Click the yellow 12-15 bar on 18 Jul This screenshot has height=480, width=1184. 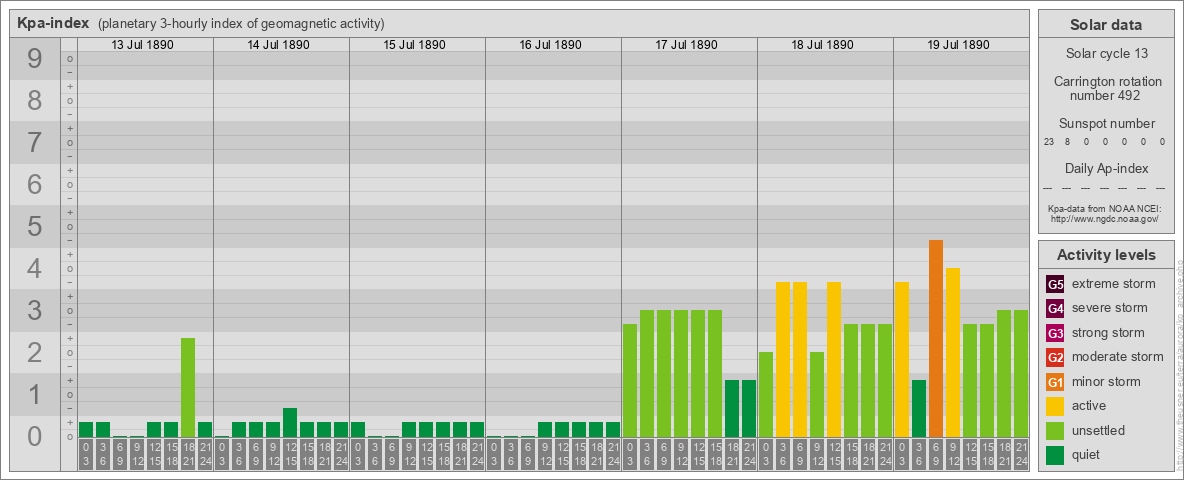[834, 359]
